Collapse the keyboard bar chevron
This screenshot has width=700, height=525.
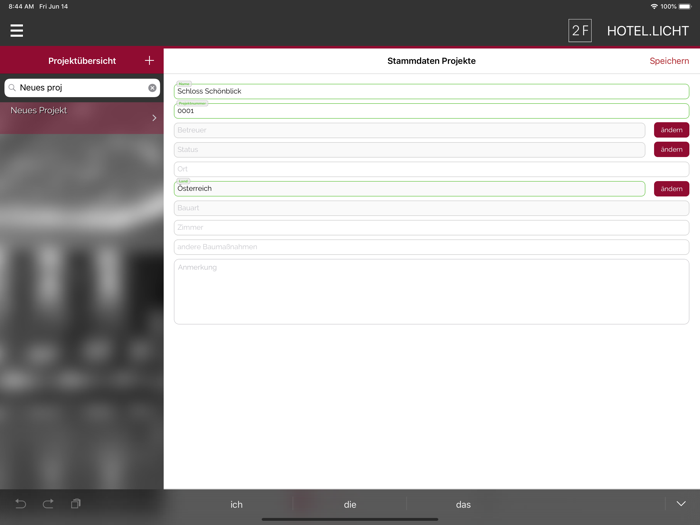(x=681, y=504)
